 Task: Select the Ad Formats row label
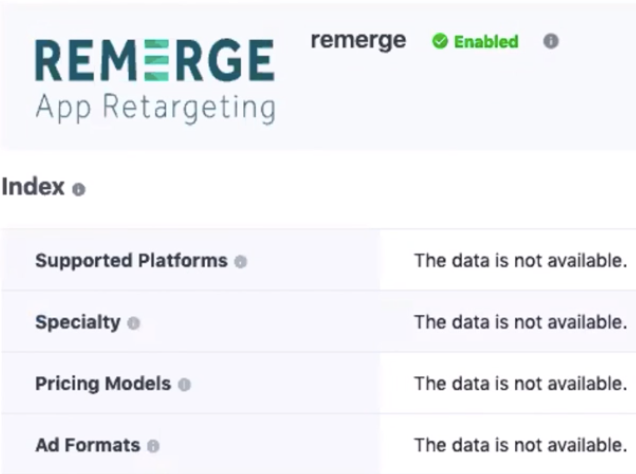coord(87,445)
